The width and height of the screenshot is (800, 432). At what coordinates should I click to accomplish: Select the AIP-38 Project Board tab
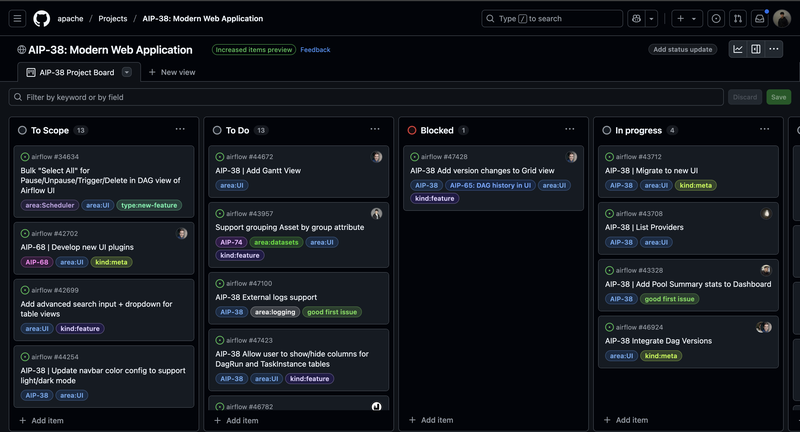(77, 72)
